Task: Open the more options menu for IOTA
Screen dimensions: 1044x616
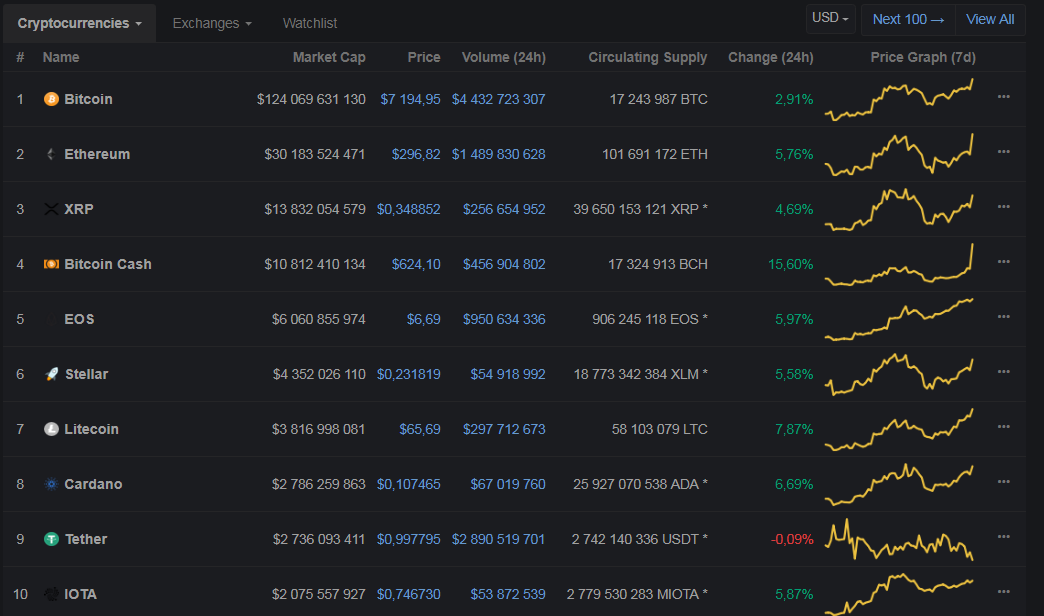Action: (1003, 592)
